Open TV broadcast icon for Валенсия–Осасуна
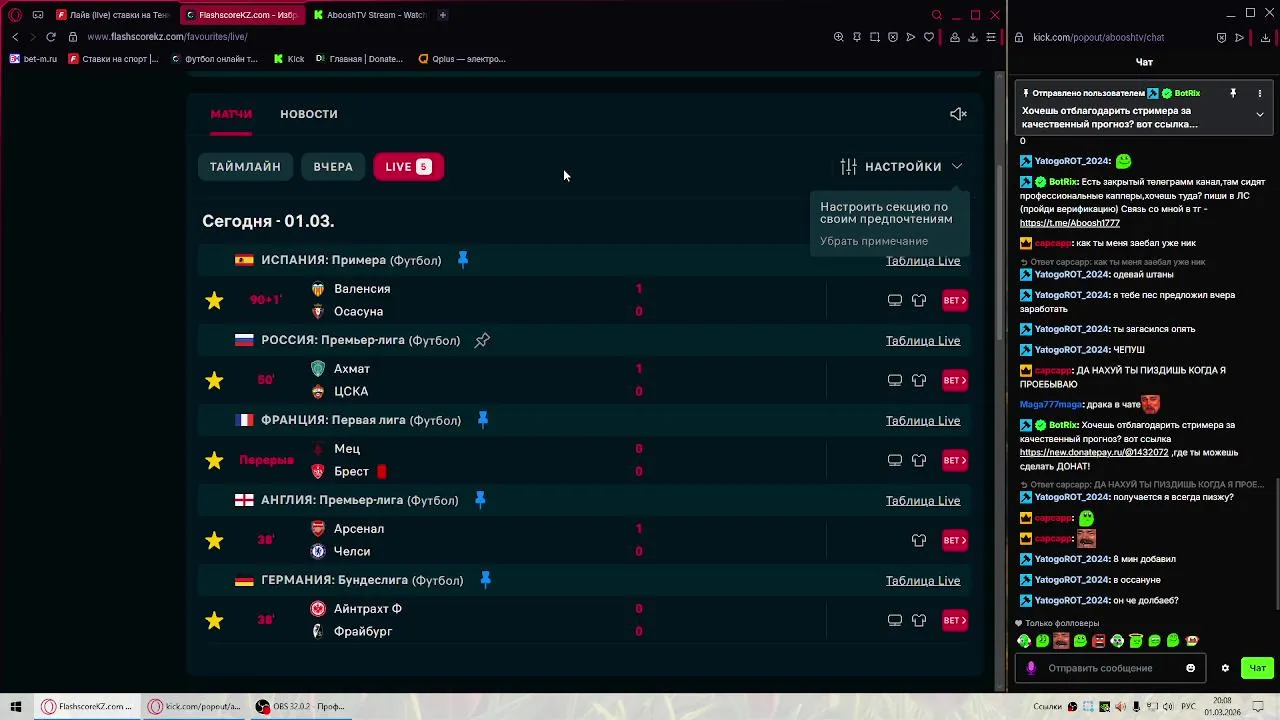Image resolution: width=1280 pixels, height=720 pixels. 895,300
